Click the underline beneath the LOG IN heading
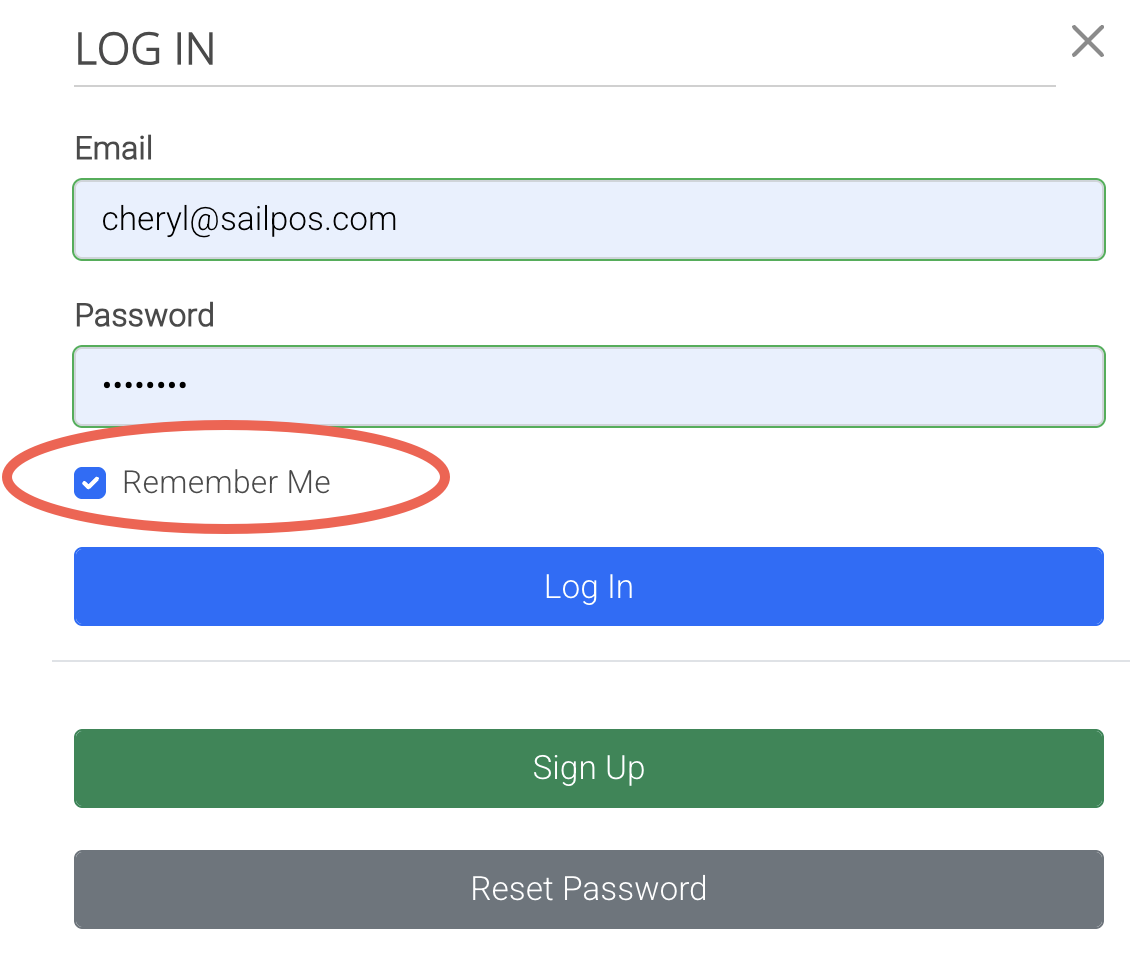This screenshot has width=1130, height=954. coord(565,86)
